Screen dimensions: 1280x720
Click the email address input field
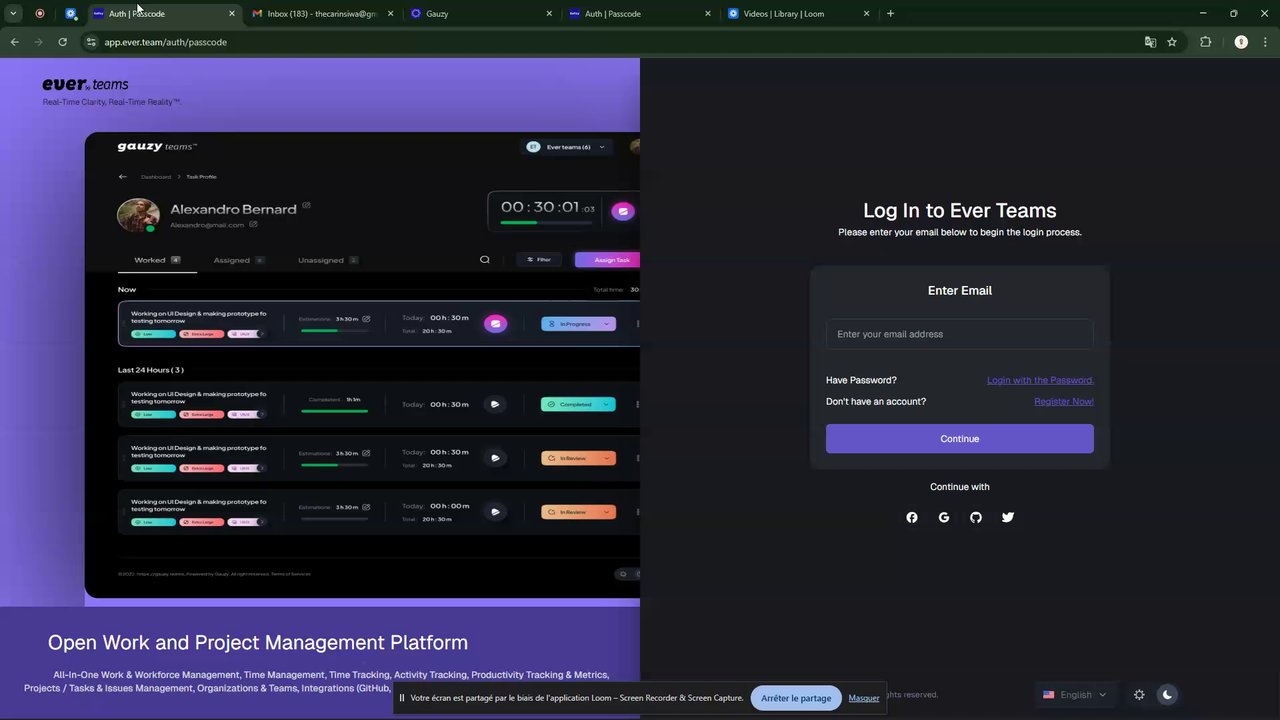pos(960,334)
